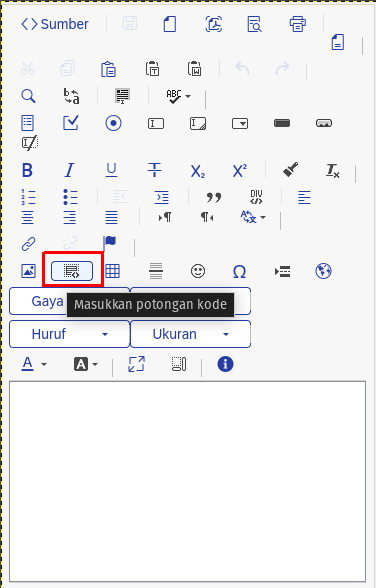Insert a smiley emoticon
Screen dimensions: 376x588
point(198,271)
